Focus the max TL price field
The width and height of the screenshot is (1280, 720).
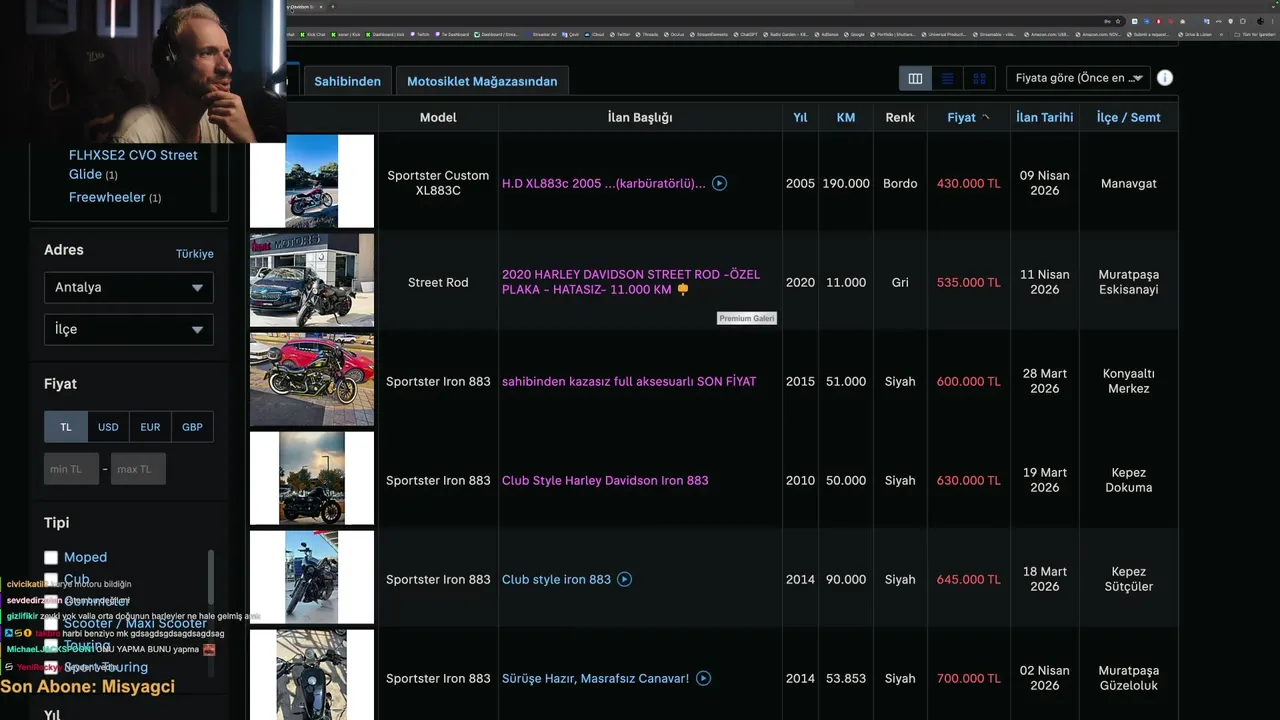[x=138, y=469]
